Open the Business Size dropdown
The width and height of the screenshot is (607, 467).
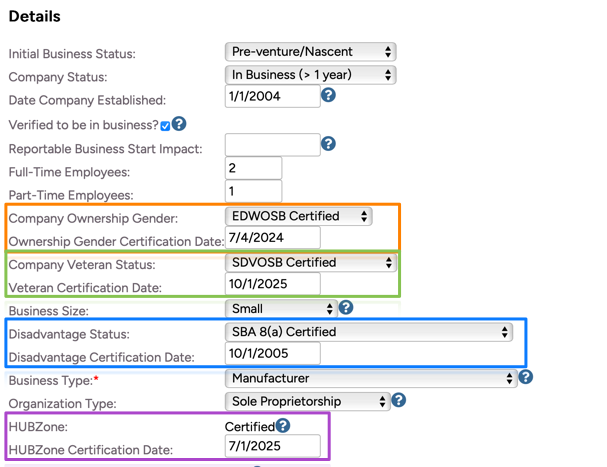pyautogui.click(x=280, y=309)
